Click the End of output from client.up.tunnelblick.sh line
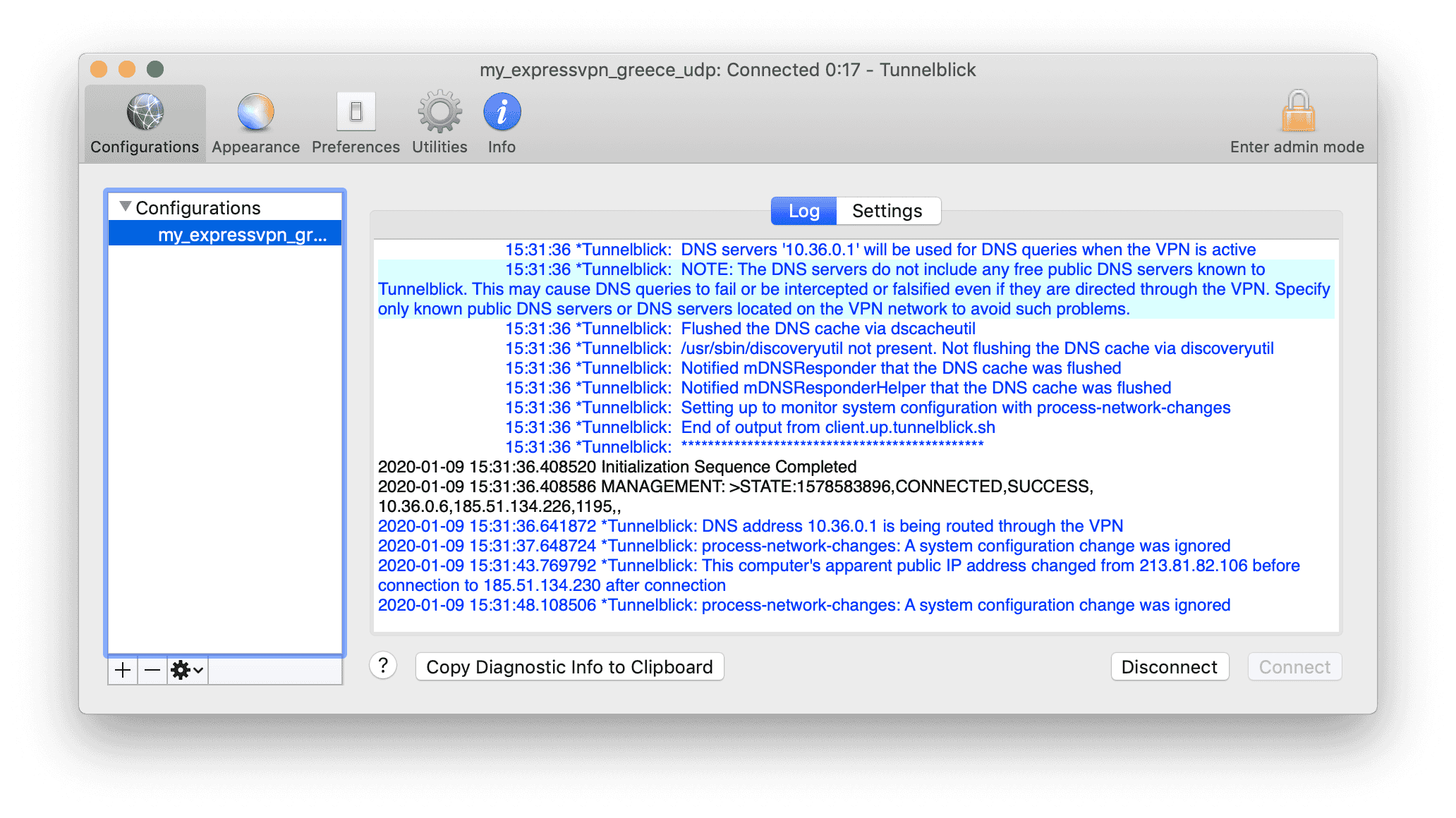 tap(750, 427)
